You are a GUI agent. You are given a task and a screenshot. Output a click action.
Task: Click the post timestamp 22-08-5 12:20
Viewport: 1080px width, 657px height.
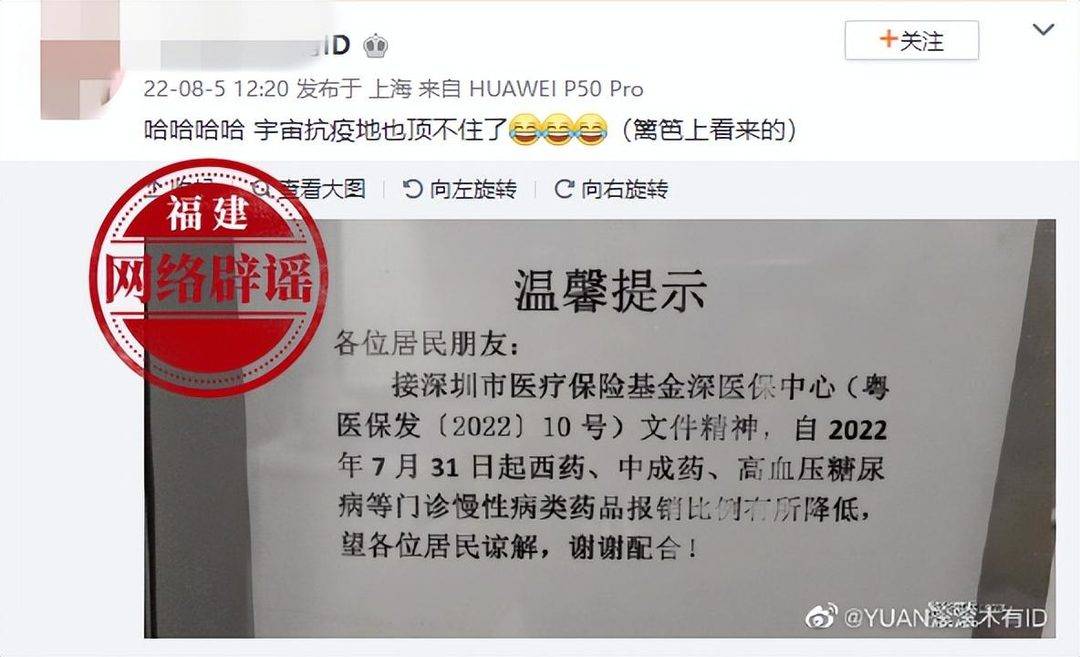pyautogui.click(x=216, y=88)
